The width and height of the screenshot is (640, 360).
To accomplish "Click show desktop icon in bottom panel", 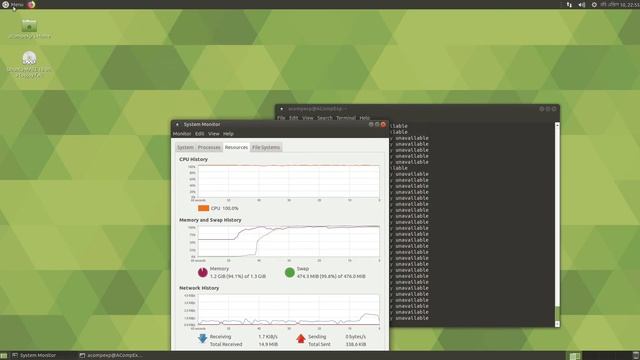I will pyautogui.click(x=4, y=356).
